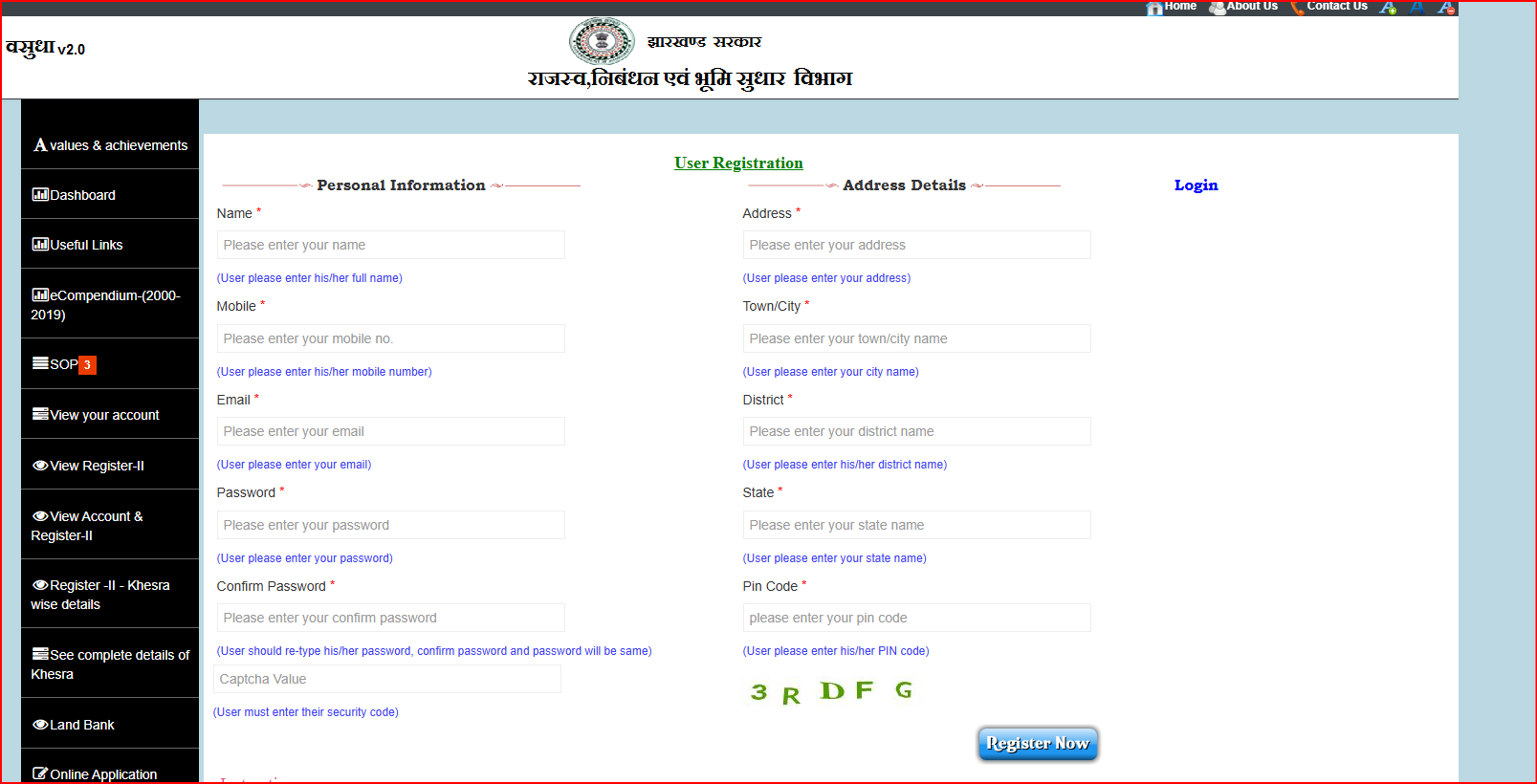Click the captcha image 3RDFG
Image resolution: width=1537 pixels, height=784 pixels.
(831, 691)
